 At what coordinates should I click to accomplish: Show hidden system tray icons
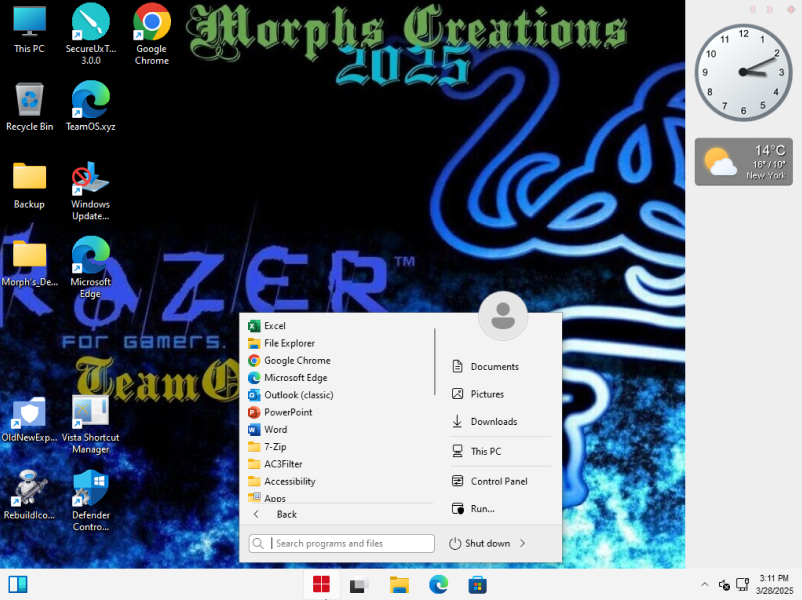[x=705, y=584]
